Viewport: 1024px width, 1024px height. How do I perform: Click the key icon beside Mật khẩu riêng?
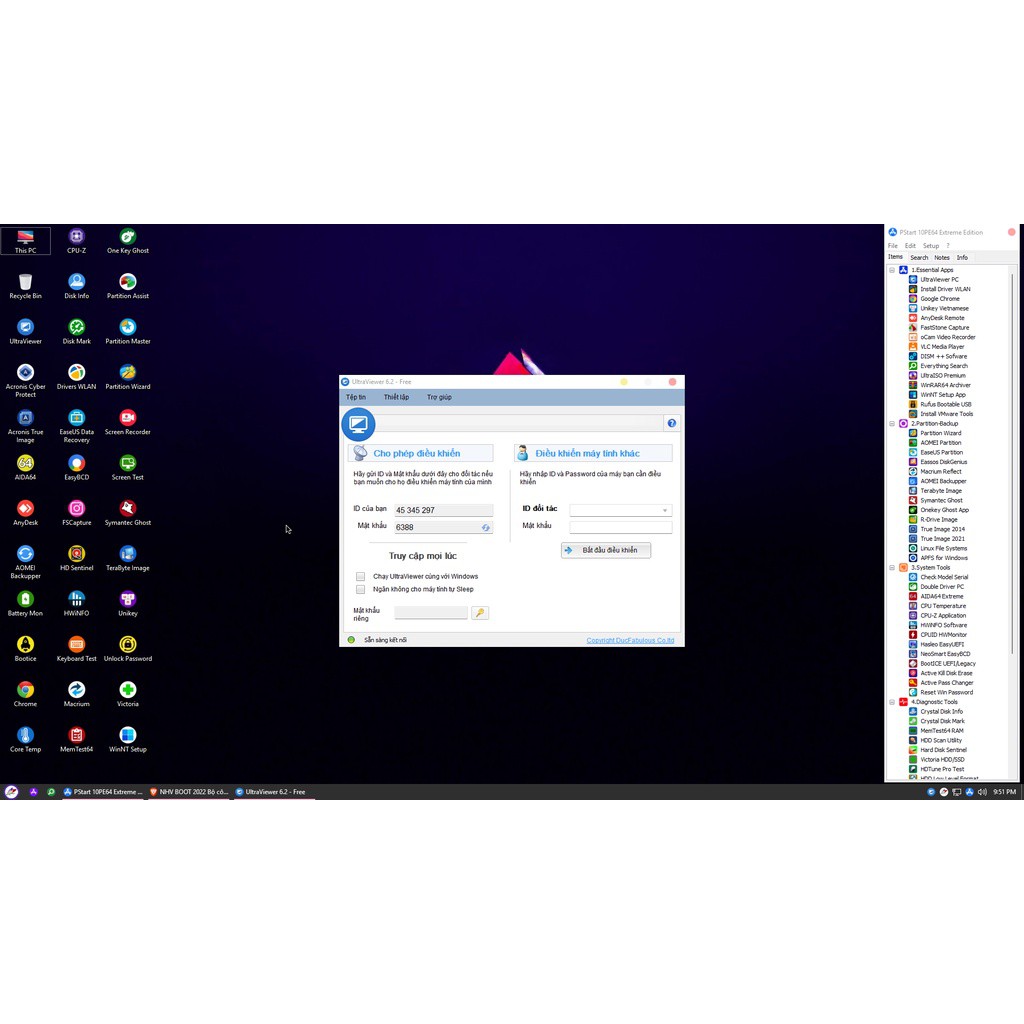click(x=479, y=612)
